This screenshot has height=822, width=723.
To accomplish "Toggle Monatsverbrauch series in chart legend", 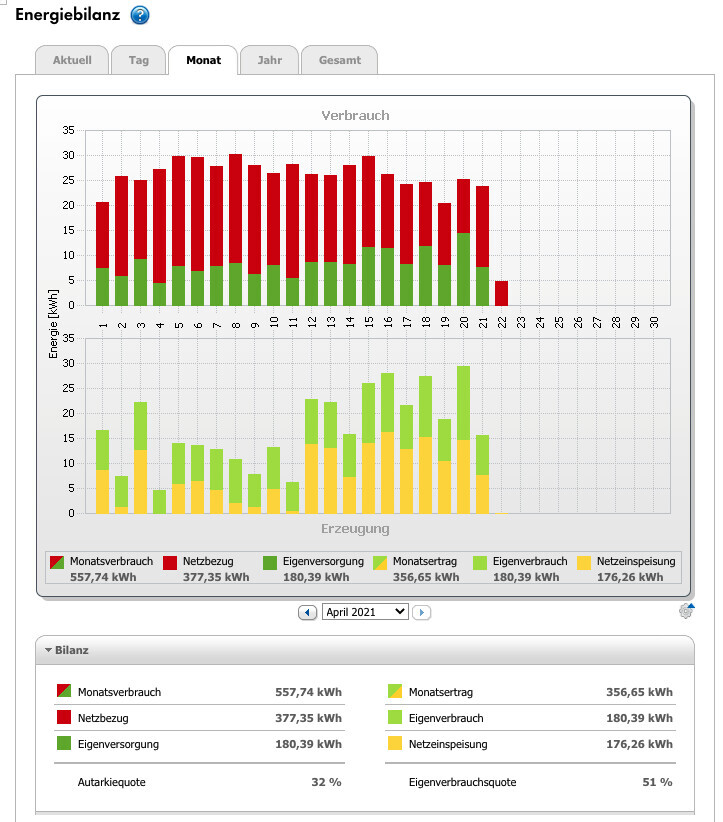I will coord(58,562).
